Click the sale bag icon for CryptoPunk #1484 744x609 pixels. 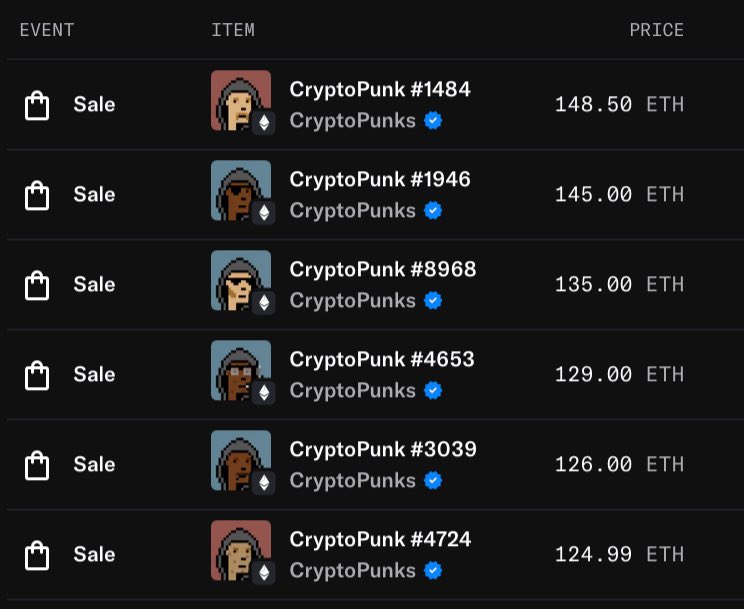37,105
